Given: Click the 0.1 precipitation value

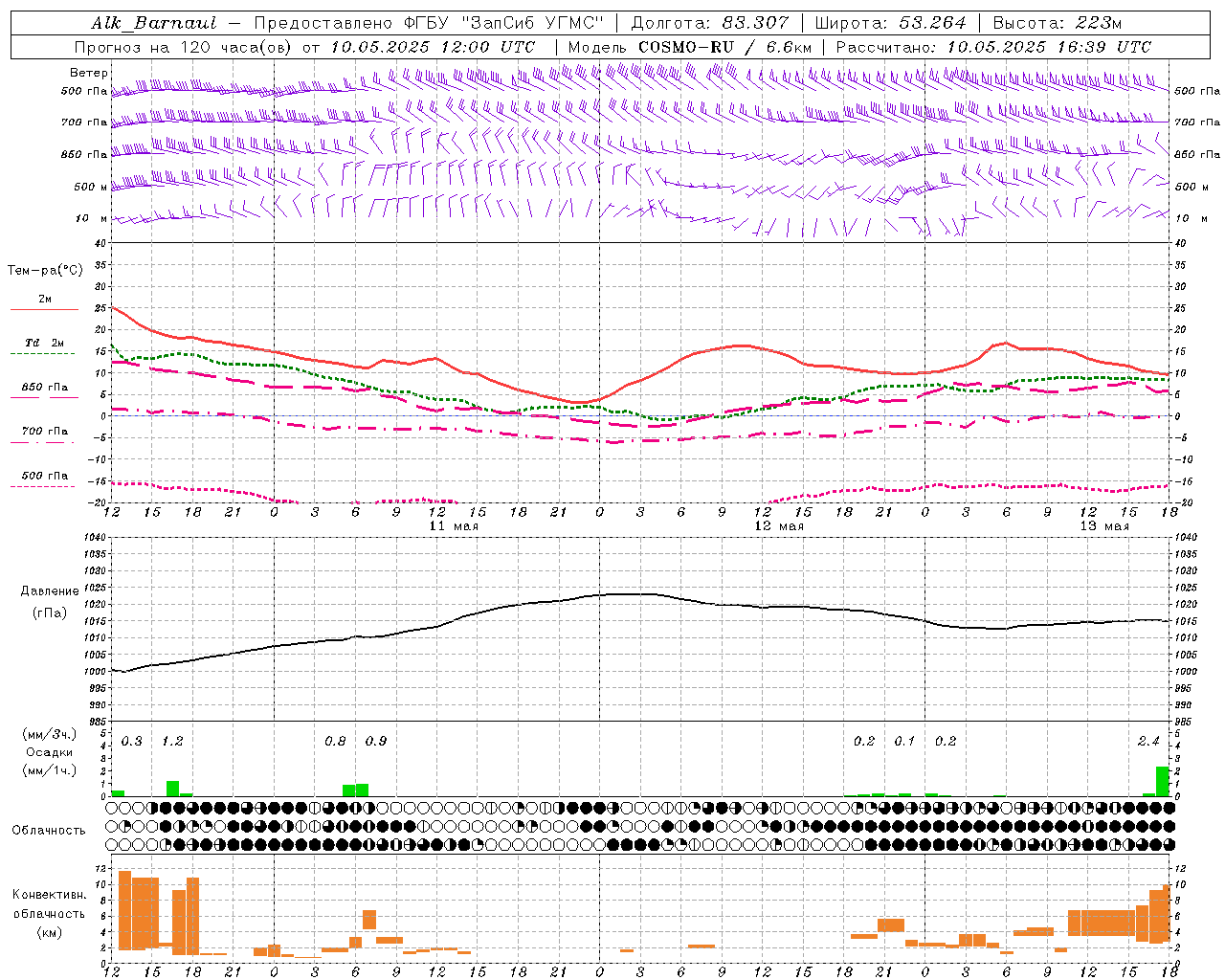Looking at the screenshot, I should pos(904,742).
